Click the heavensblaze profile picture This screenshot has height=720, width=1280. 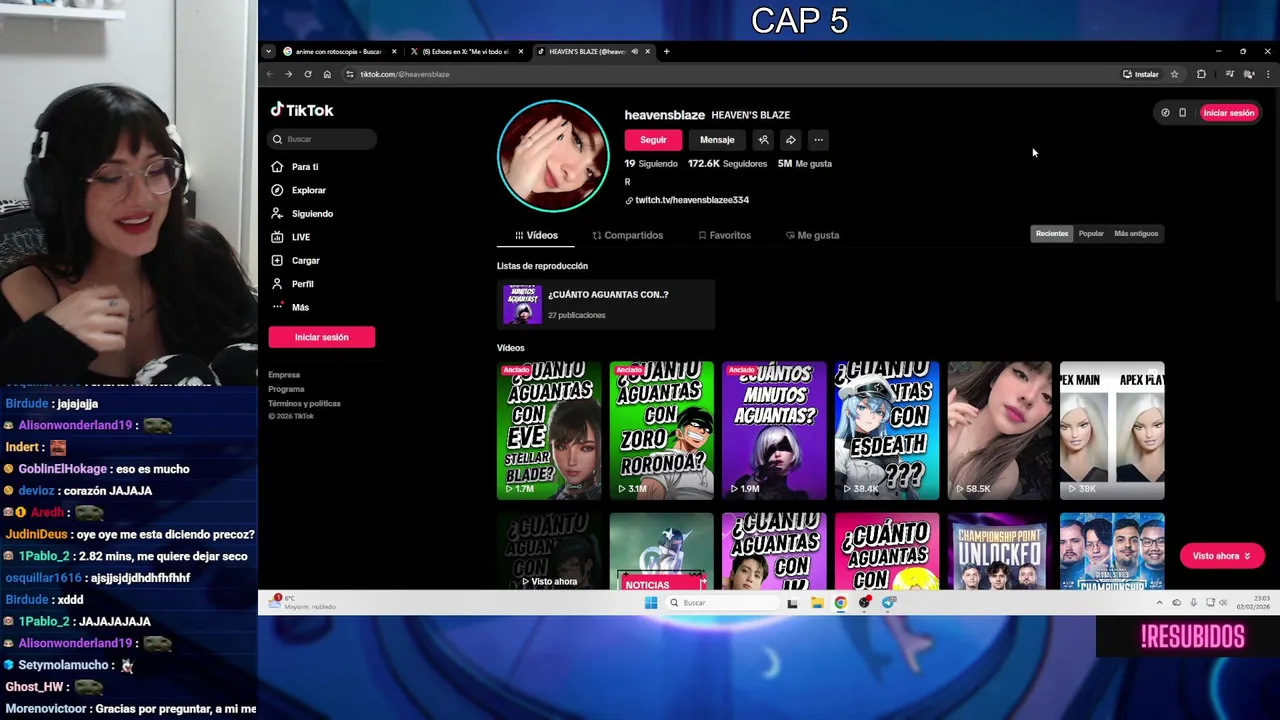click(553, 156)
